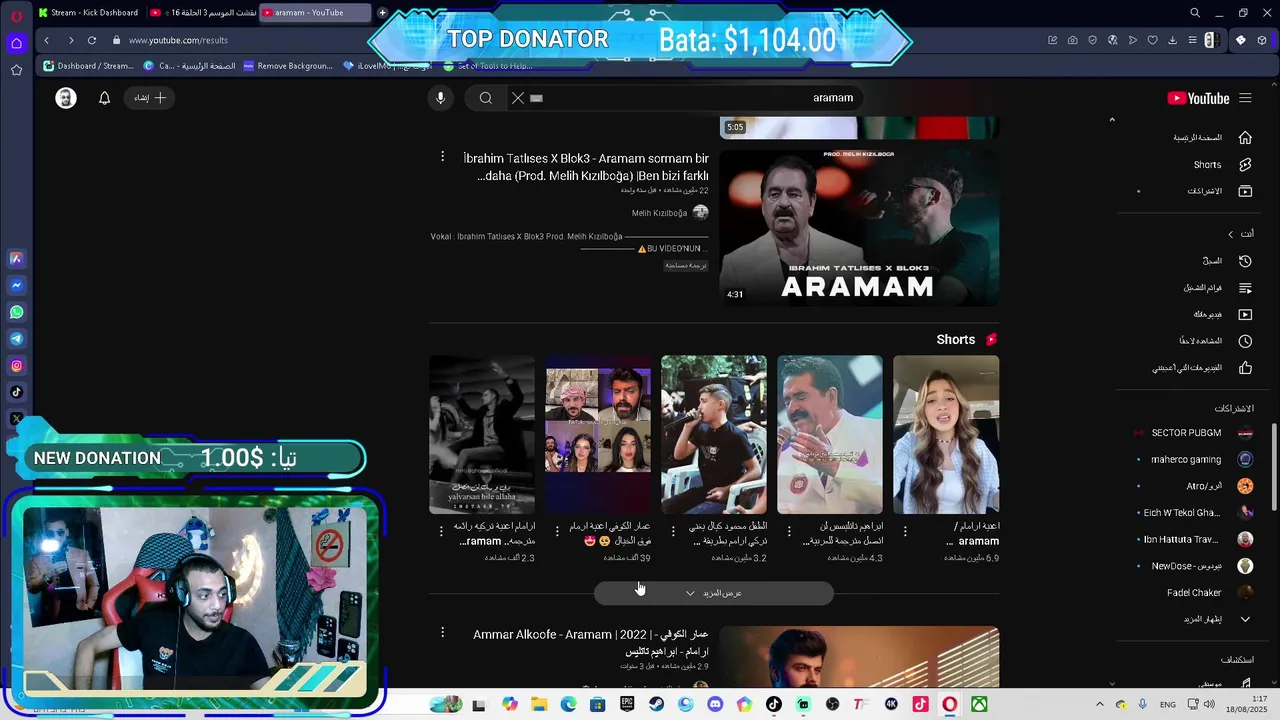Image resolution: width=1280 pixels, height=720 pixels.
Task: Open the YouTube notifications bell
Action: (x=104, y=98)
